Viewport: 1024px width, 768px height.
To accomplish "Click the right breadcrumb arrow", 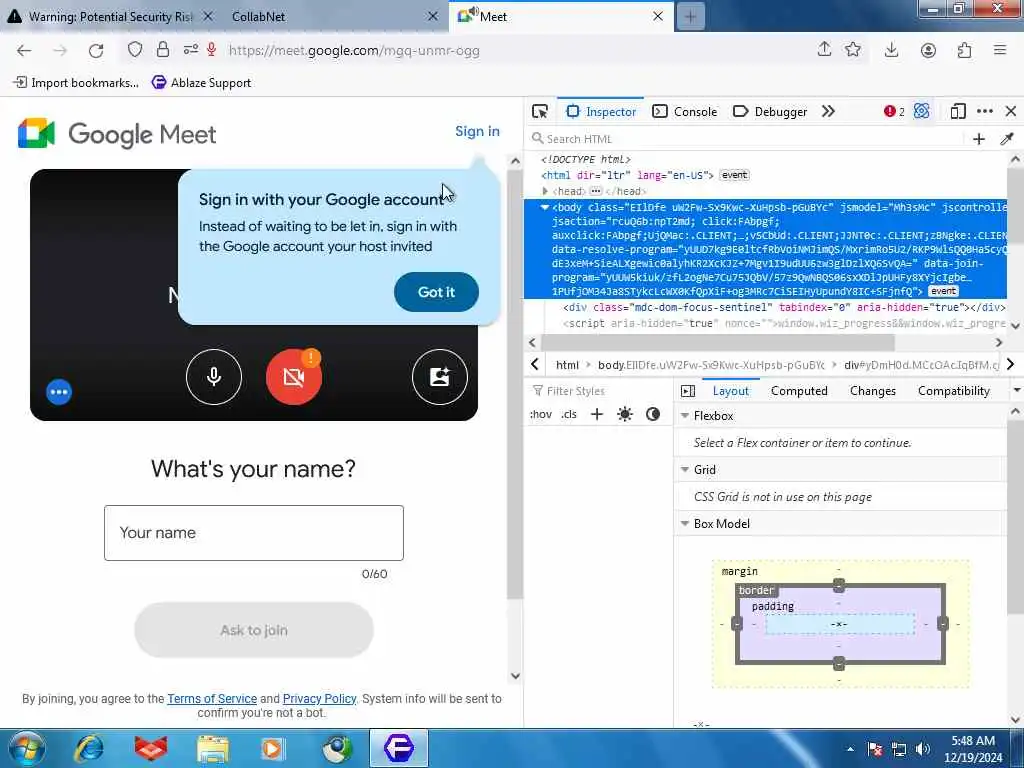I will tap(1010, 364).
